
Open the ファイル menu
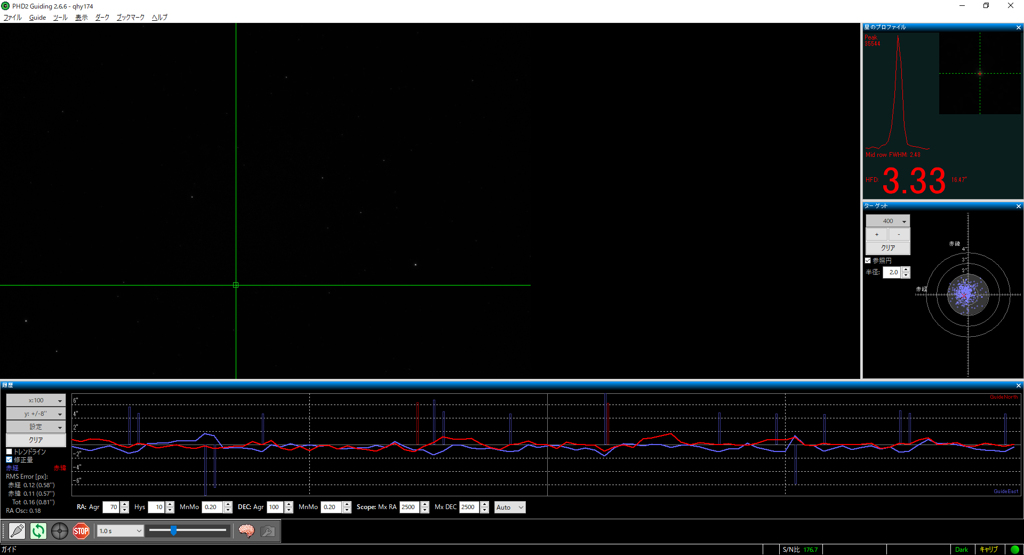click(x=12, y=18)
